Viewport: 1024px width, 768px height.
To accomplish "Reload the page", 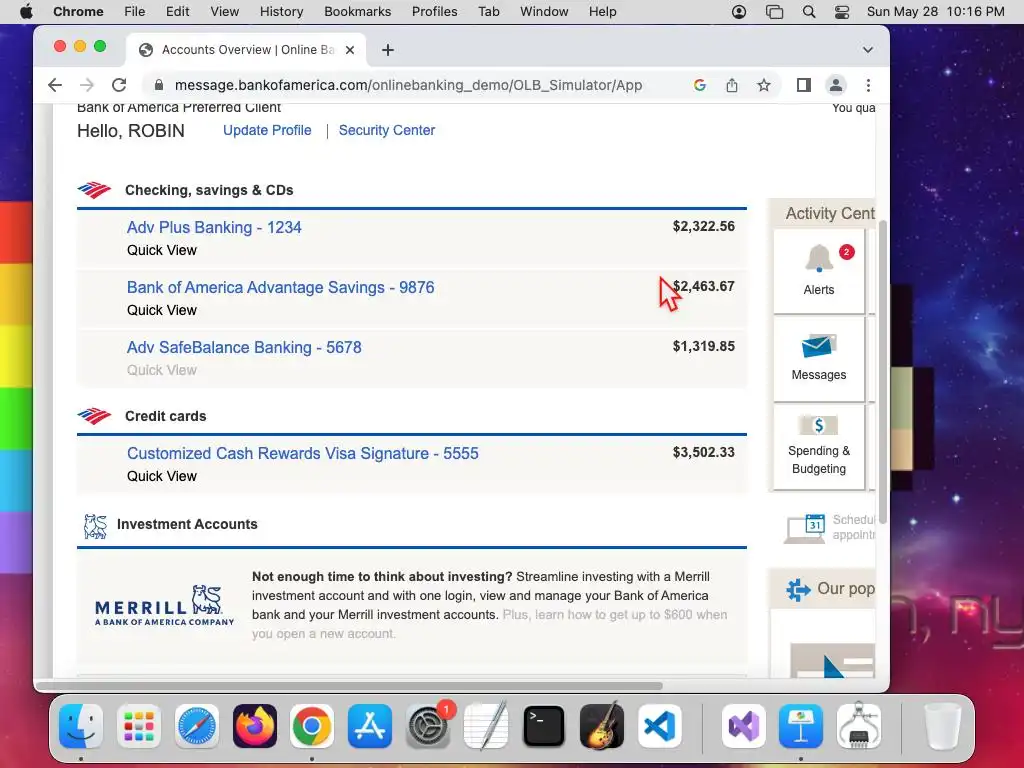I will (119, 85).
